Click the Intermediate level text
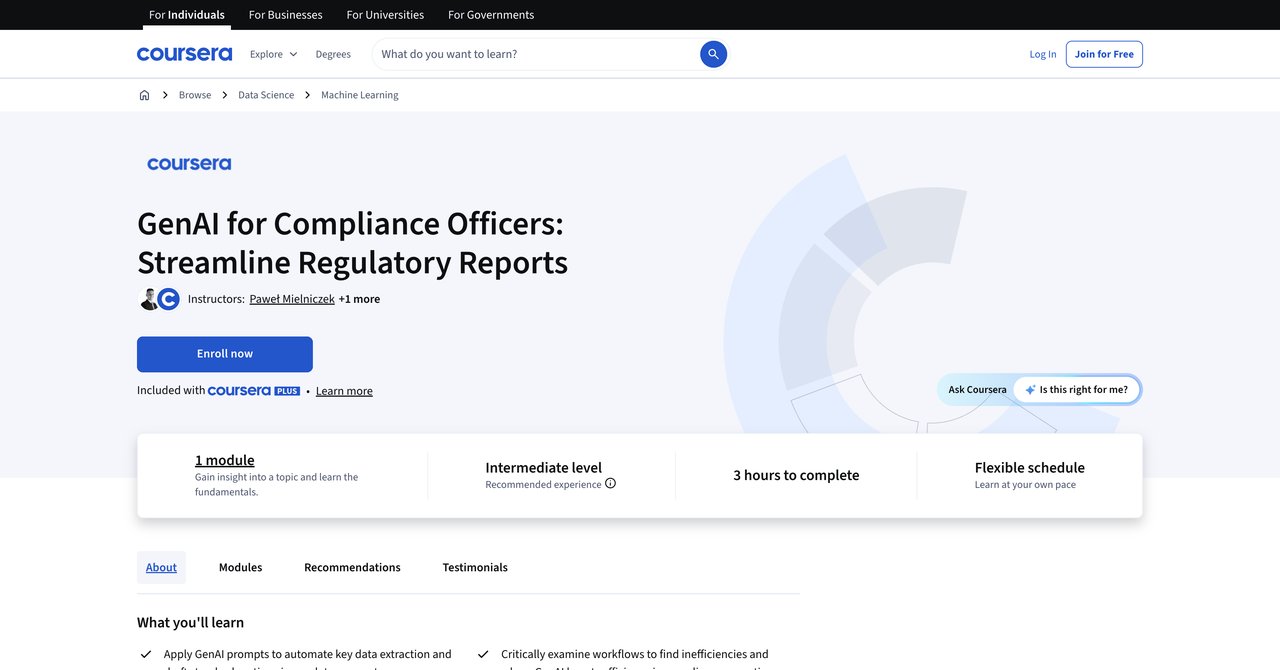Screen dimensions: 1280x670 tap(544, 467)
